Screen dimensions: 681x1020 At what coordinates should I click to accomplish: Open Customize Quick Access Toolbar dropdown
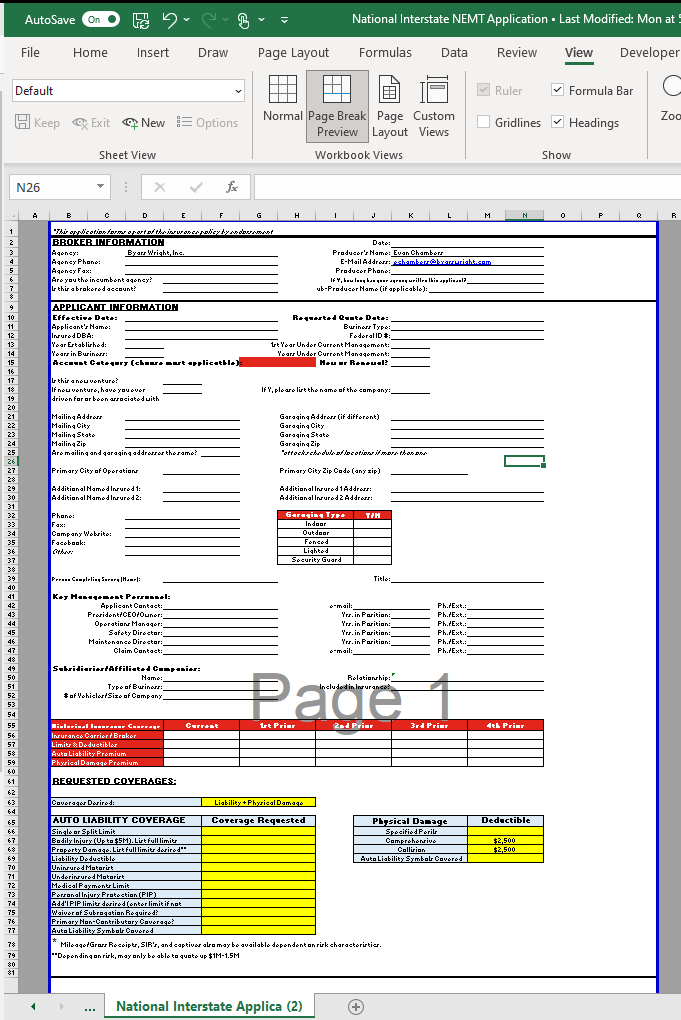point(284,20)
